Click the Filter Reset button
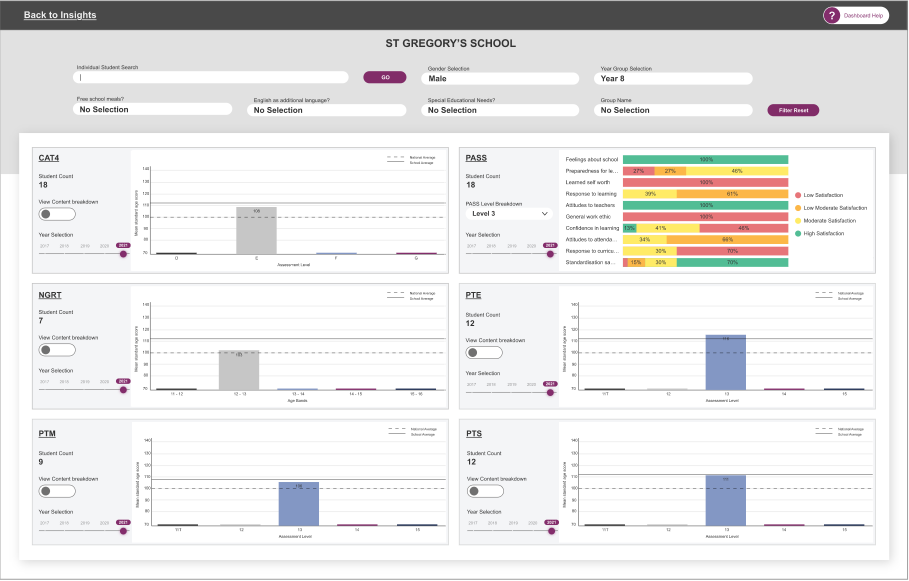 point(794,110)
